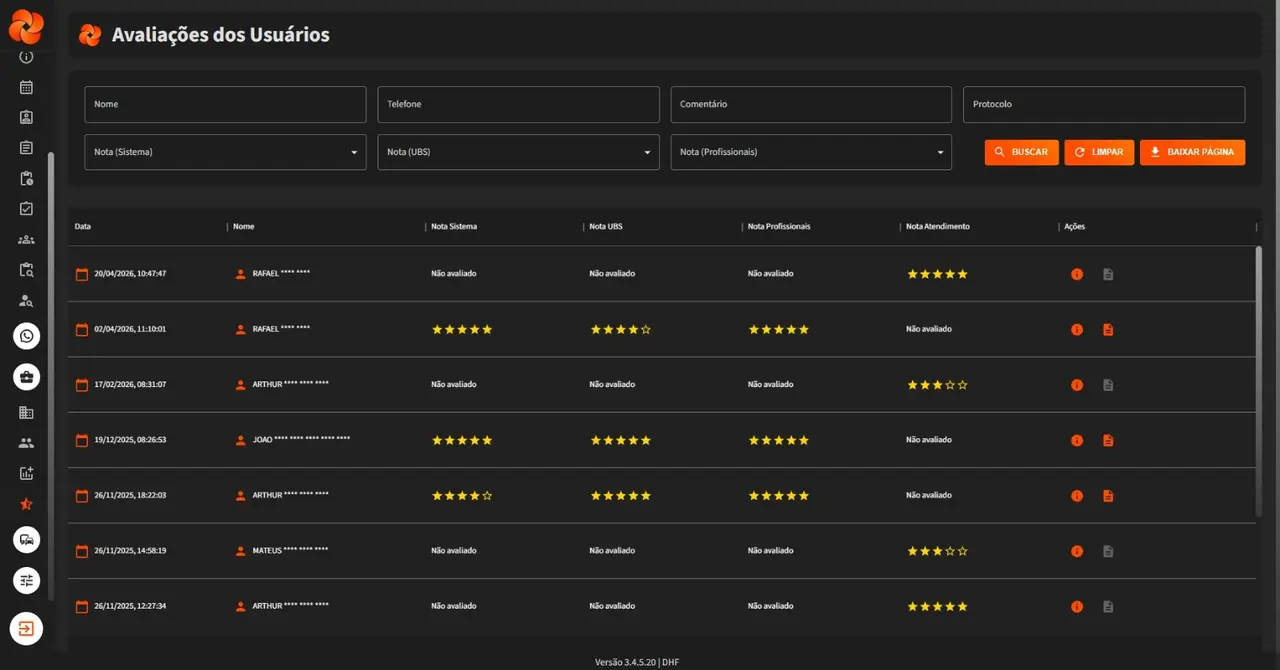Click the Data column header
This screenshot has width=1280, height=670.
[x=83, y=227]
